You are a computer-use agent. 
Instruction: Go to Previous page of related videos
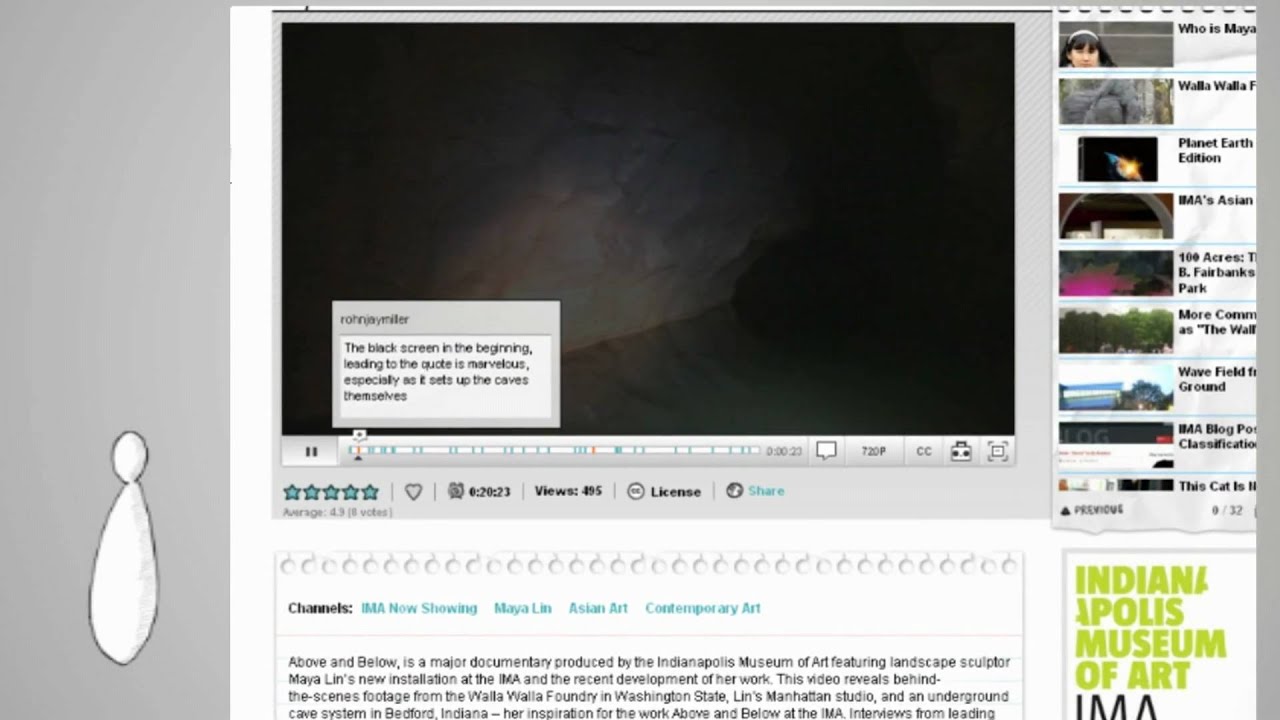coord(1091,510)
